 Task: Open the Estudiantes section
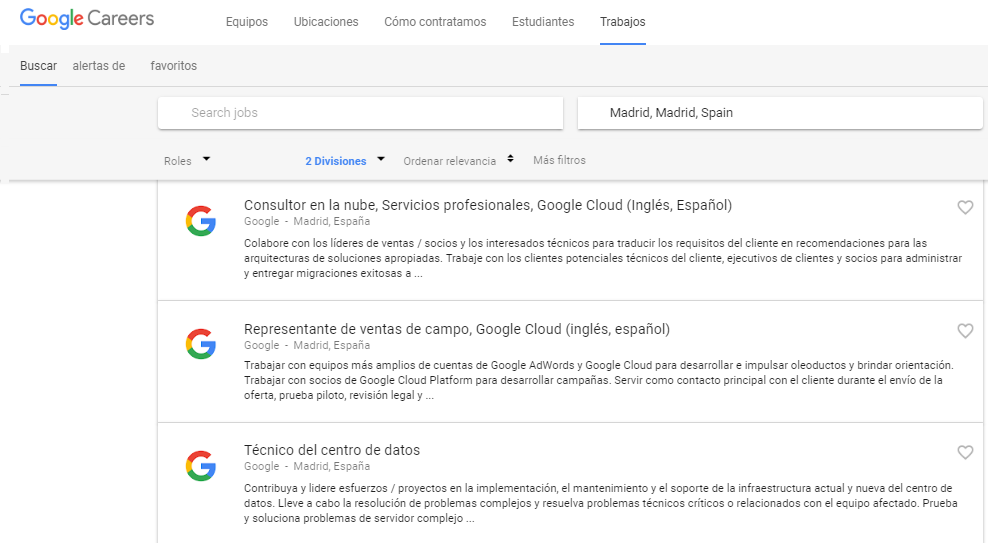pos(543,21)
